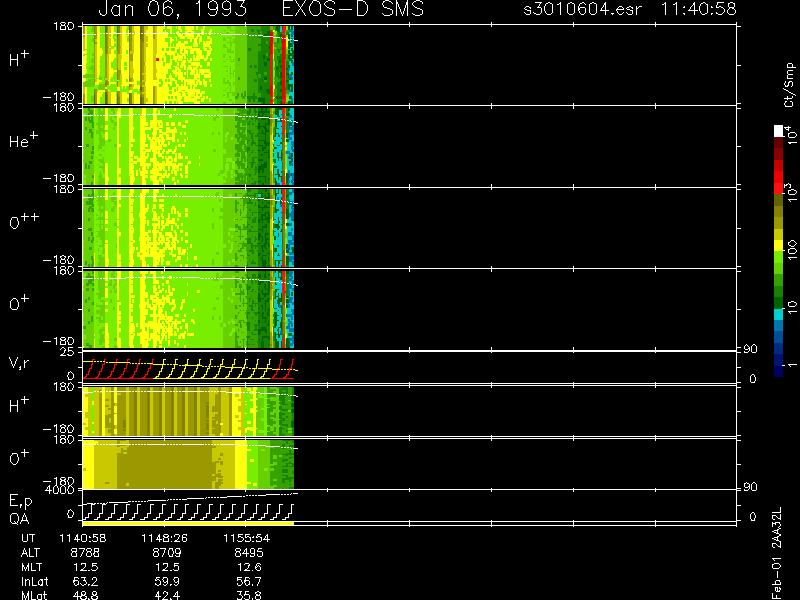Select MLat value 35.8

click(249, 595)
